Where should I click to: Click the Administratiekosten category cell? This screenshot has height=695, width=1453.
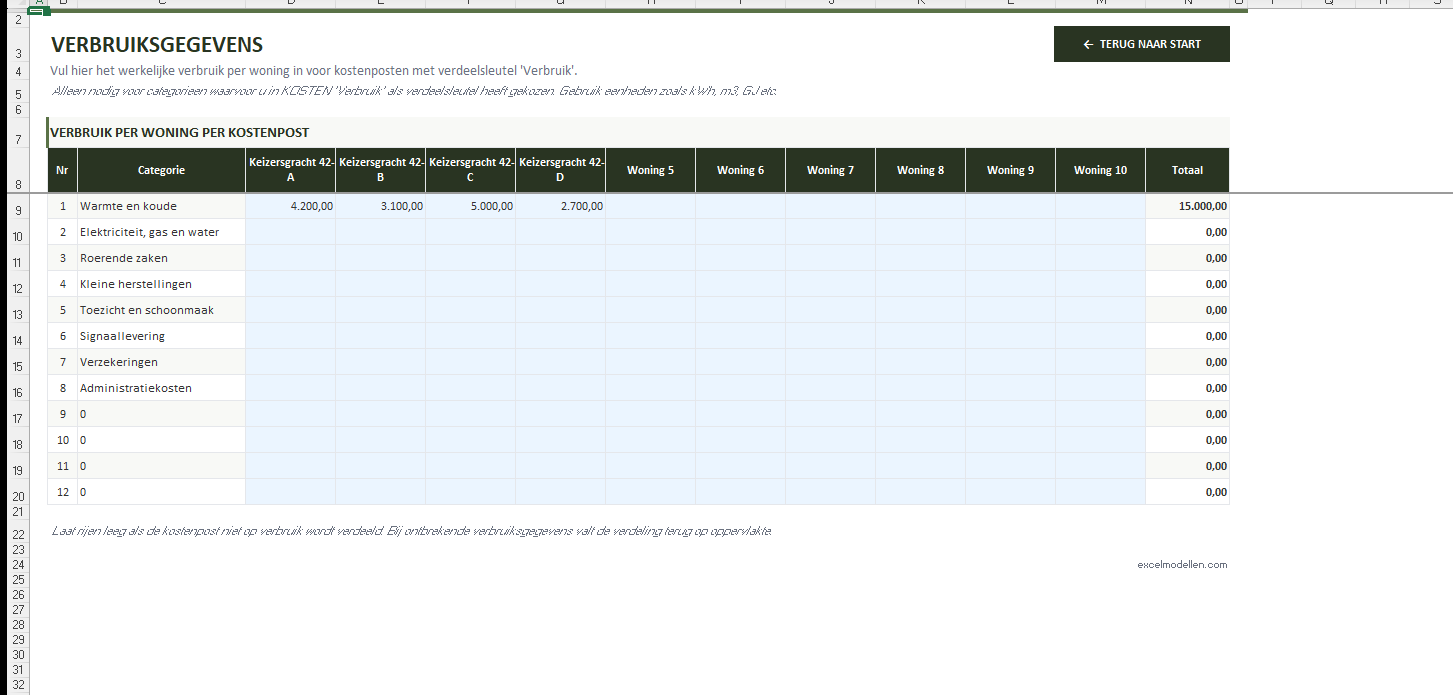(161, 388)
